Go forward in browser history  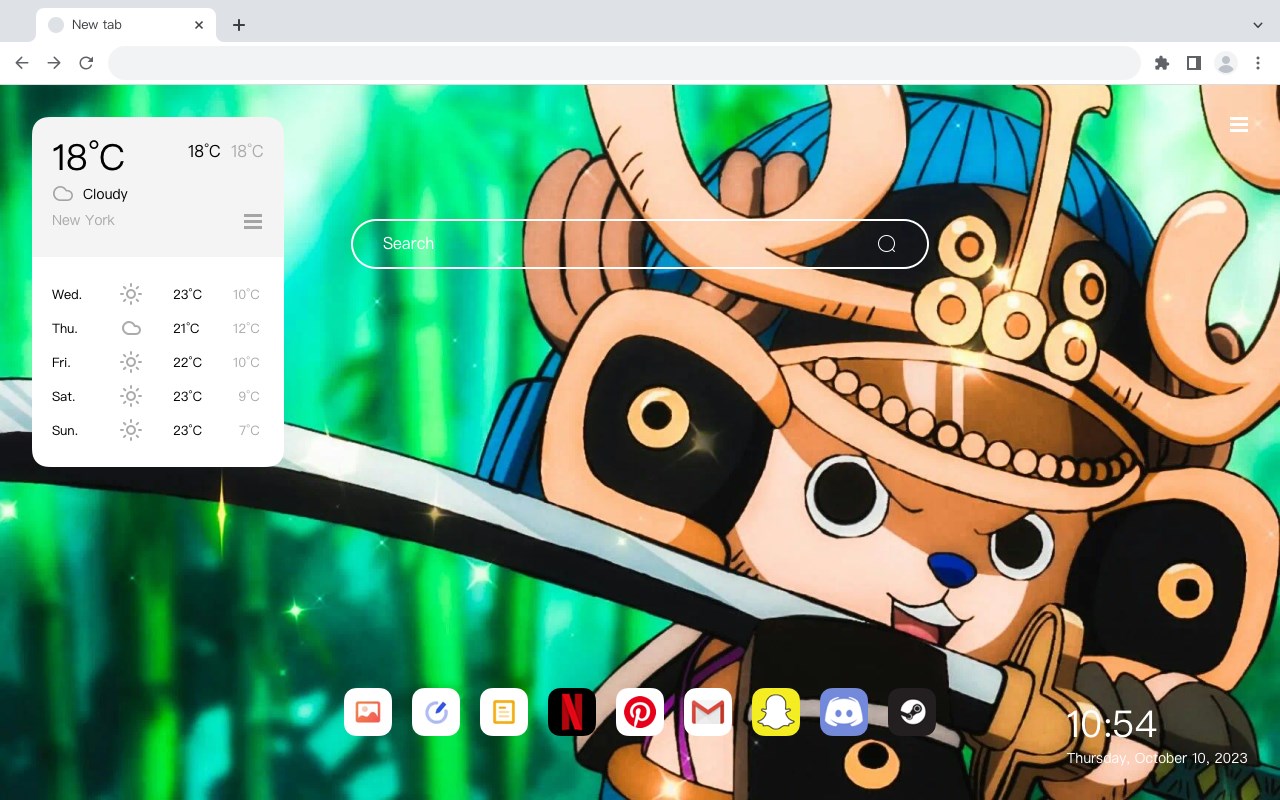click(x=54, y=63)
